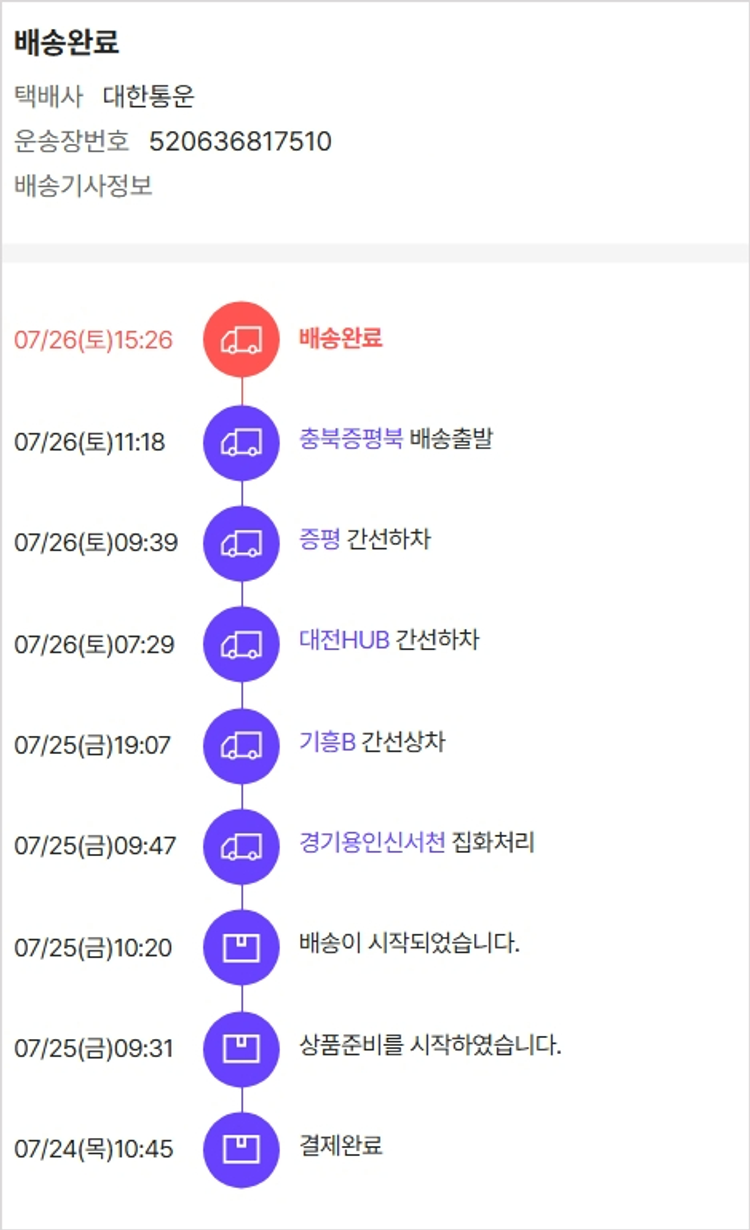Click the box icon for 배송이 시작되었습니다
750x1230 pixels.
[x=241, y=947]
